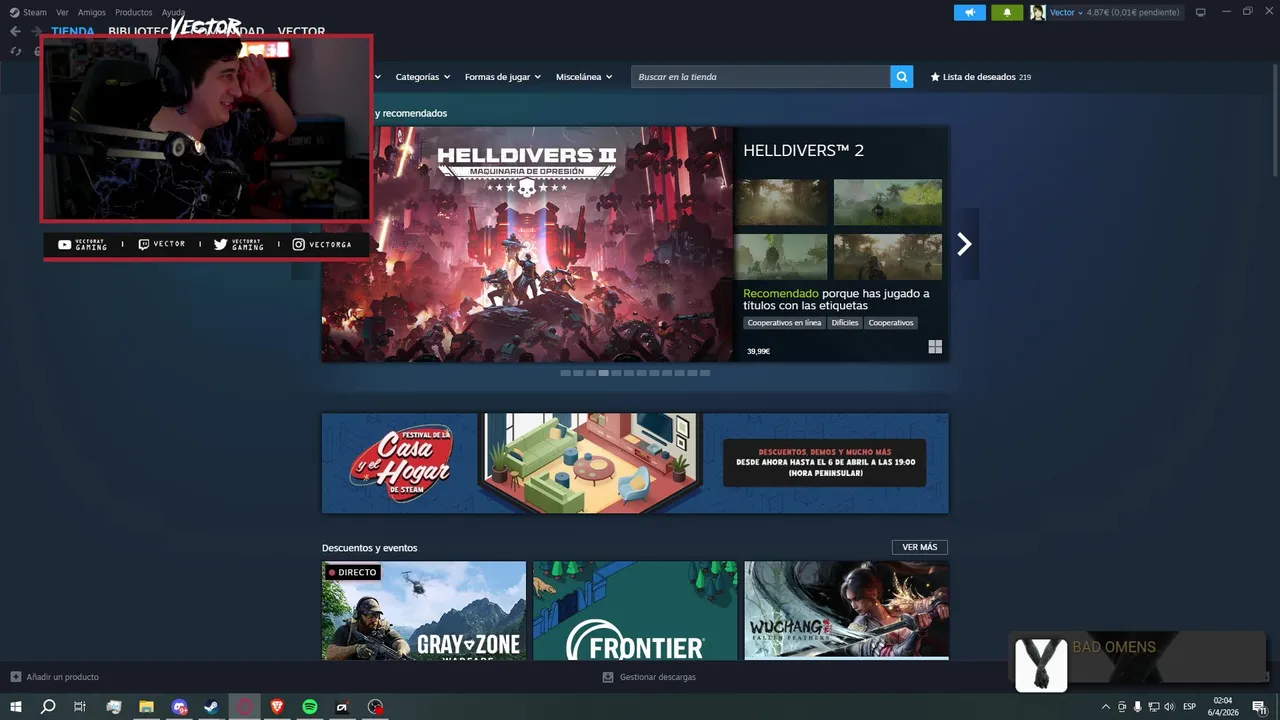Open the Windows Start menu
1280x720 pixels.
(16, 707)
